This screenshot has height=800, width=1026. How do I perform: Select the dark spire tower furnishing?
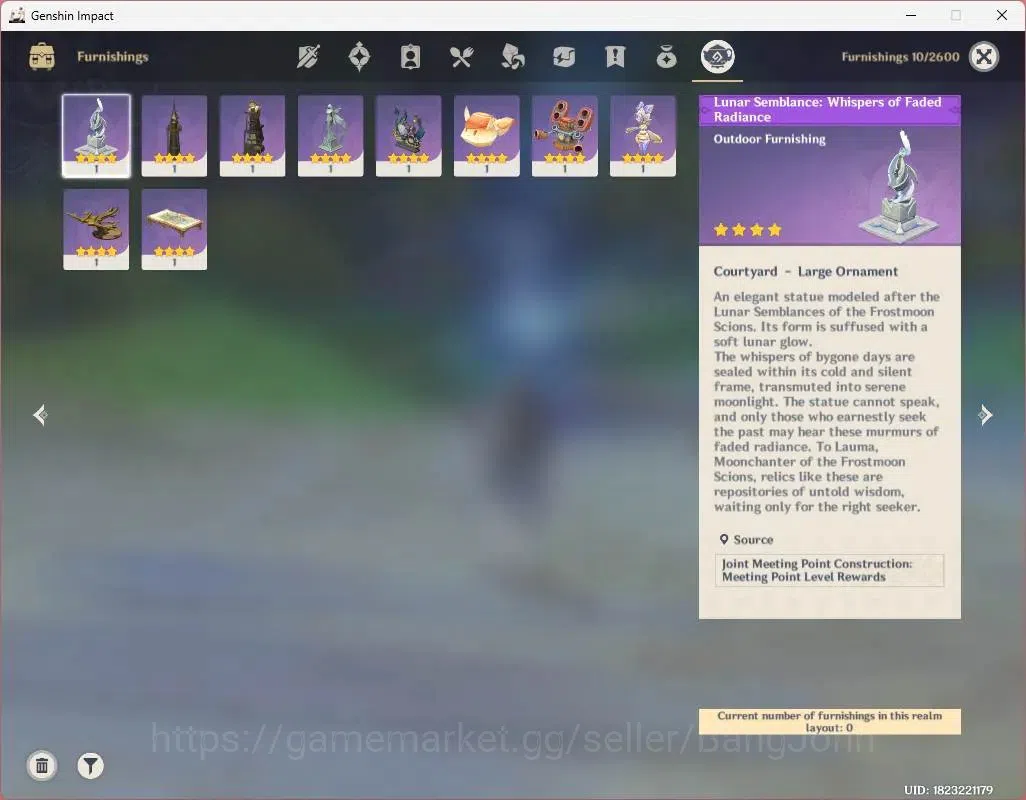tap(174, 135)
